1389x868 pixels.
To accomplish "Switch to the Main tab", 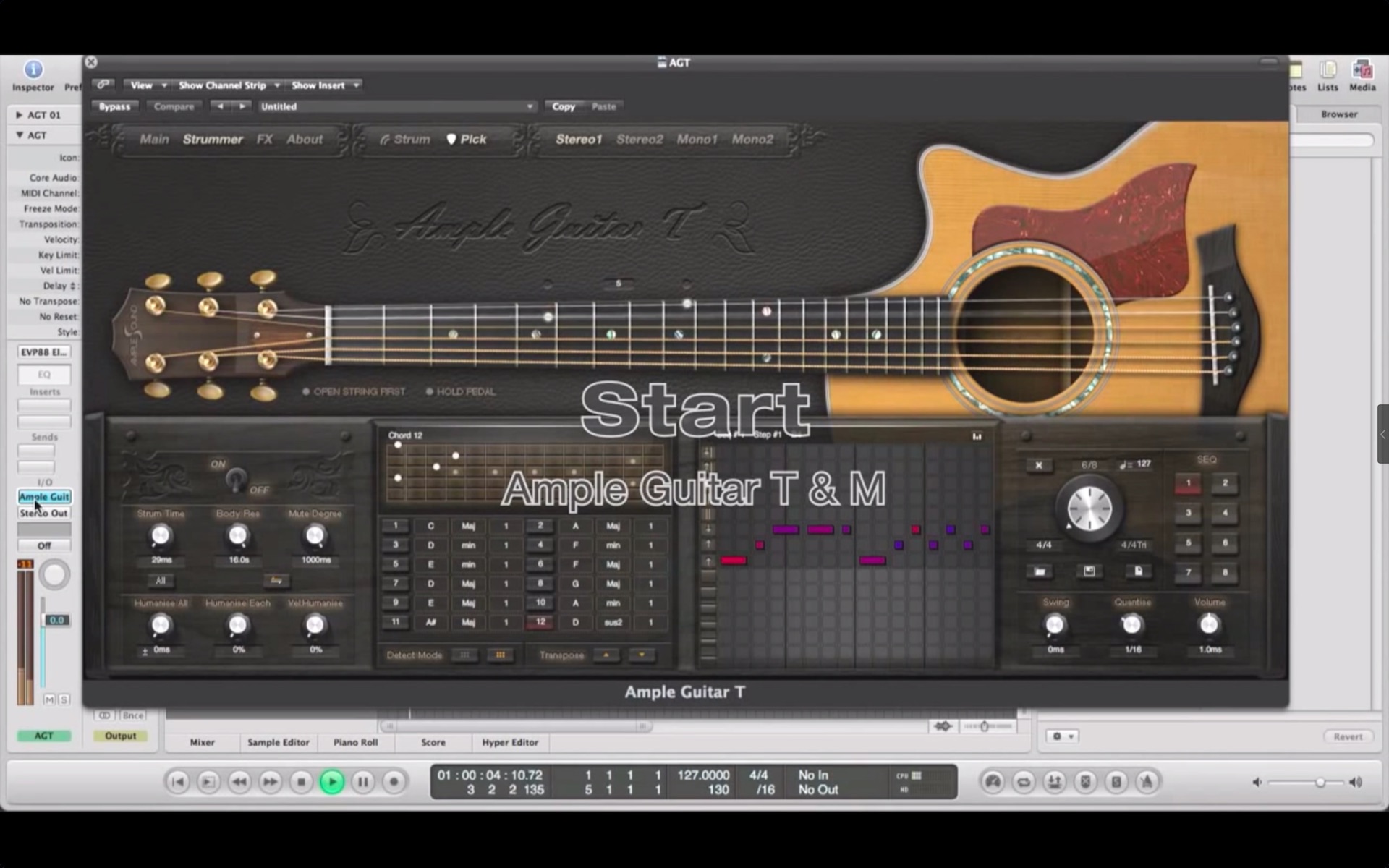I will (154, 139).
